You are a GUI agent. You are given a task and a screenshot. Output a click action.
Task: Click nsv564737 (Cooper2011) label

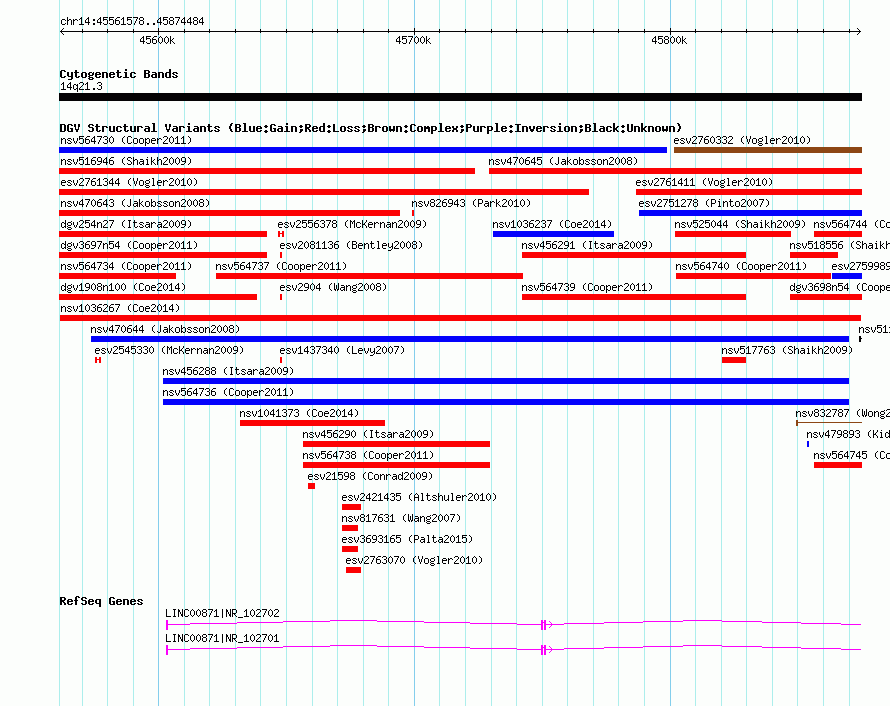point(281,266)
